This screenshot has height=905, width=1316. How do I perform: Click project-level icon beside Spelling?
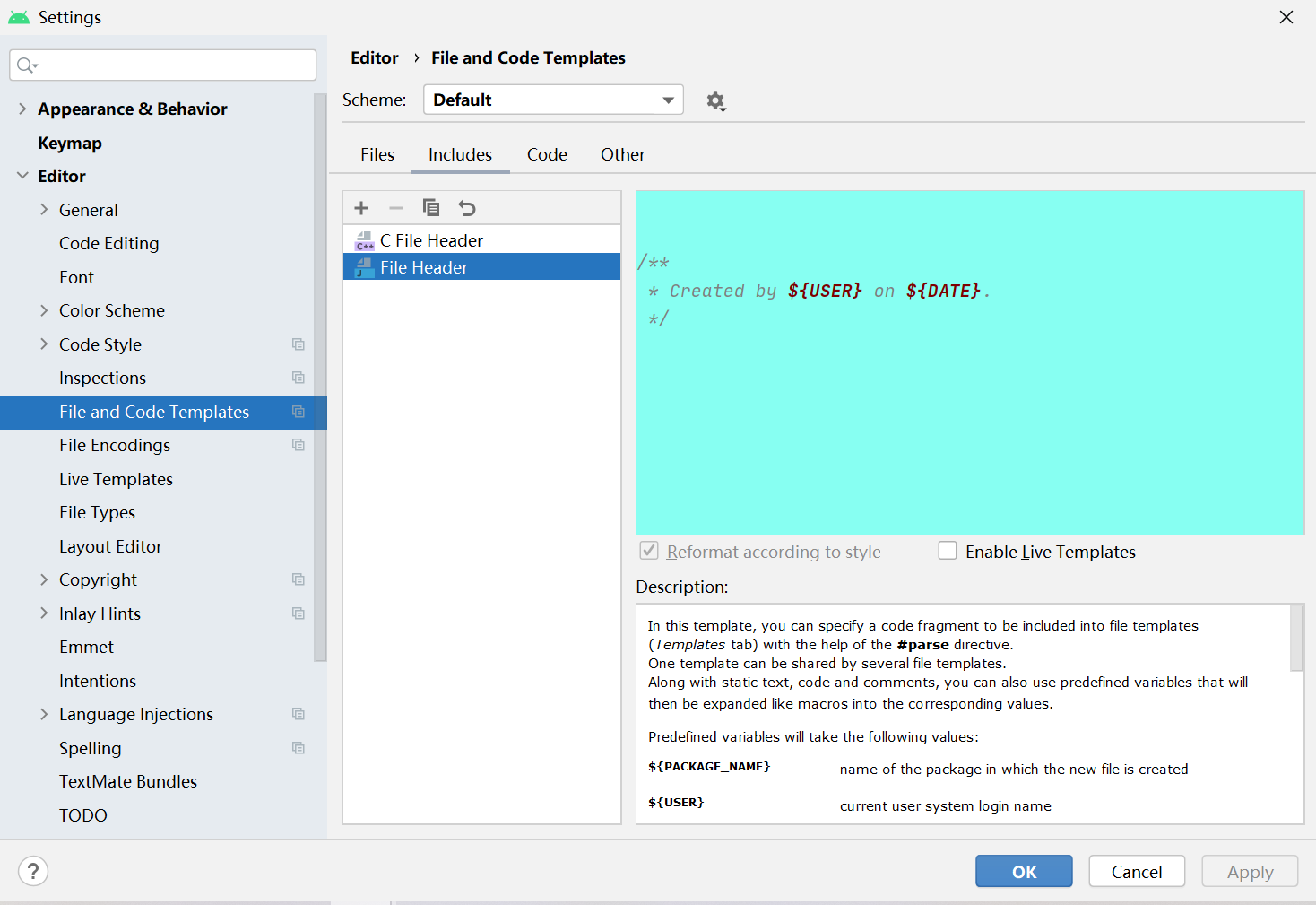click(299, 748)
